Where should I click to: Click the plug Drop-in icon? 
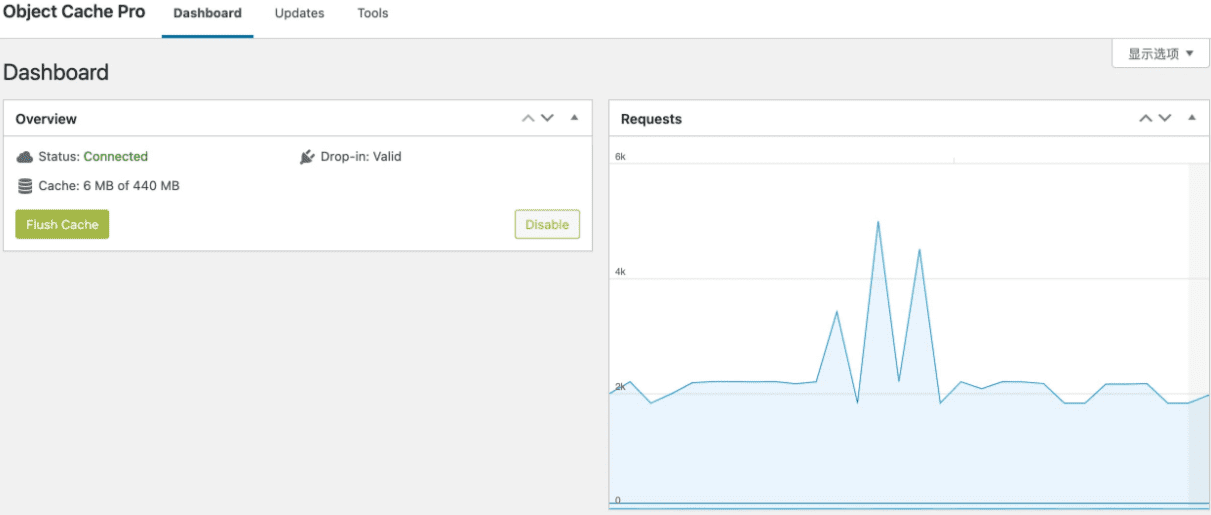pos(307,157)
